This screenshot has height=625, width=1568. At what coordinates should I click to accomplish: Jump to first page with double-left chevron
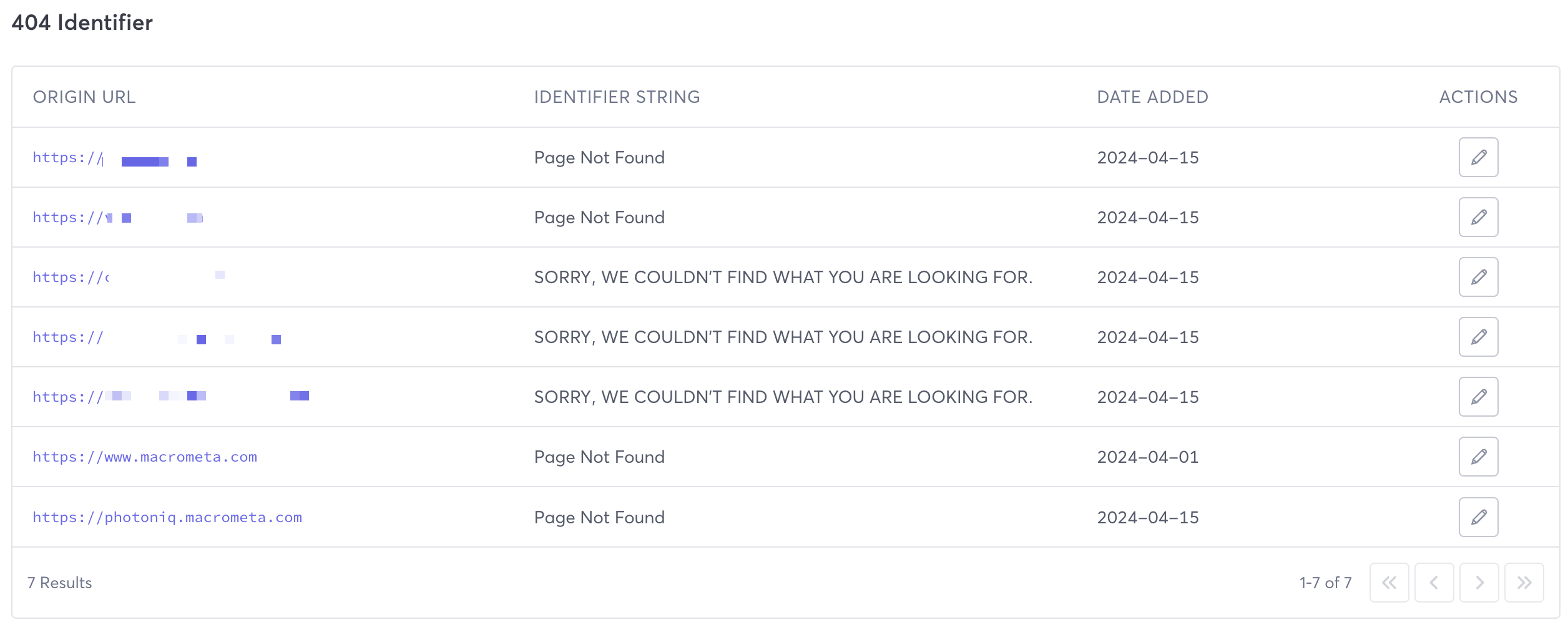point(1389,583)
